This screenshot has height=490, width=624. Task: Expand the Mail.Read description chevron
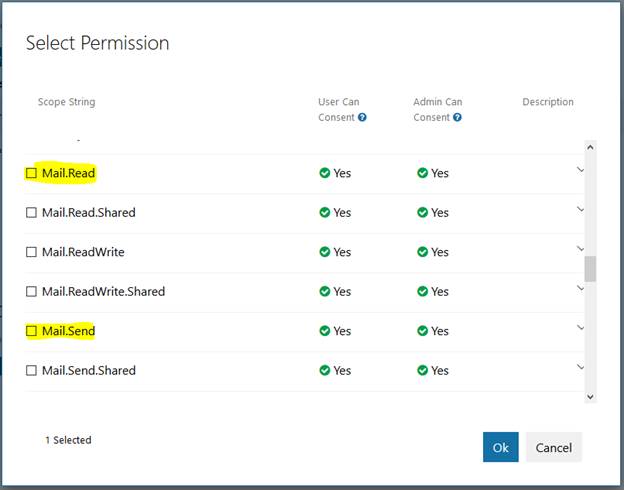click(581, 170)
